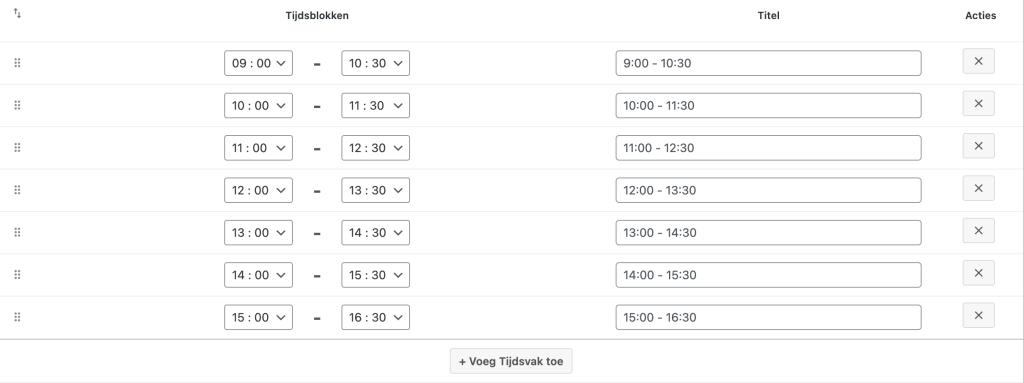Click the sort arrows icon in header
The width and height of the screenshot is (1024, 383).
(18, 14)
